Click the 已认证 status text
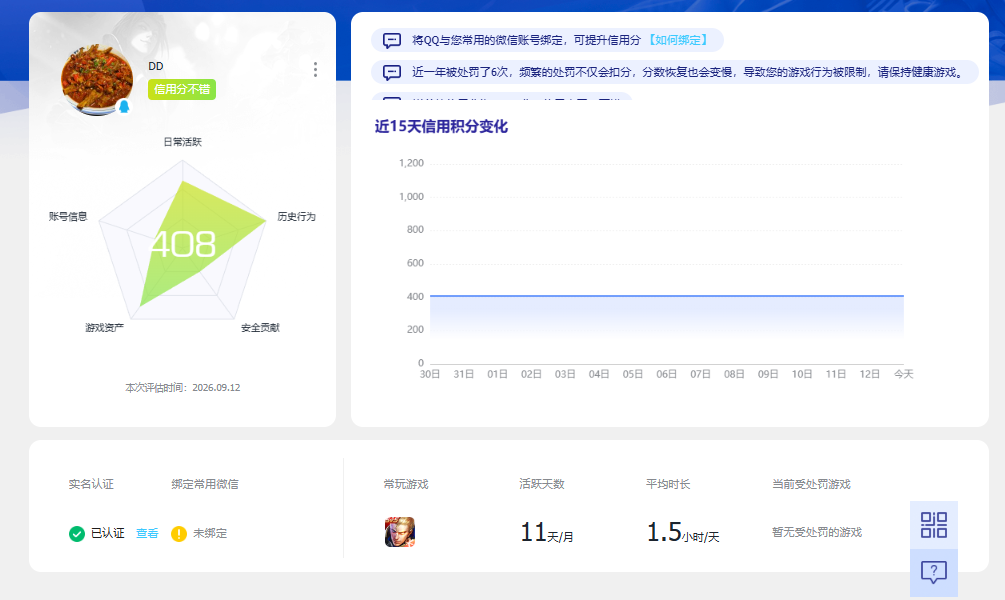This screenshot has height=600, width=1005. point(108,533)
